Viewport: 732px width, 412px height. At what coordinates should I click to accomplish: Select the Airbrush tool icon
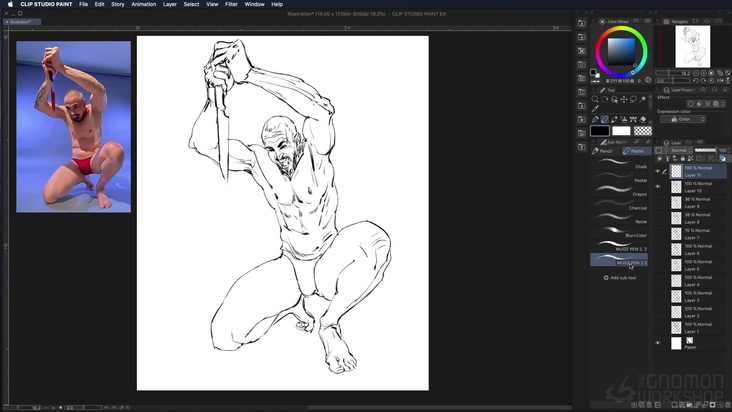624,119
